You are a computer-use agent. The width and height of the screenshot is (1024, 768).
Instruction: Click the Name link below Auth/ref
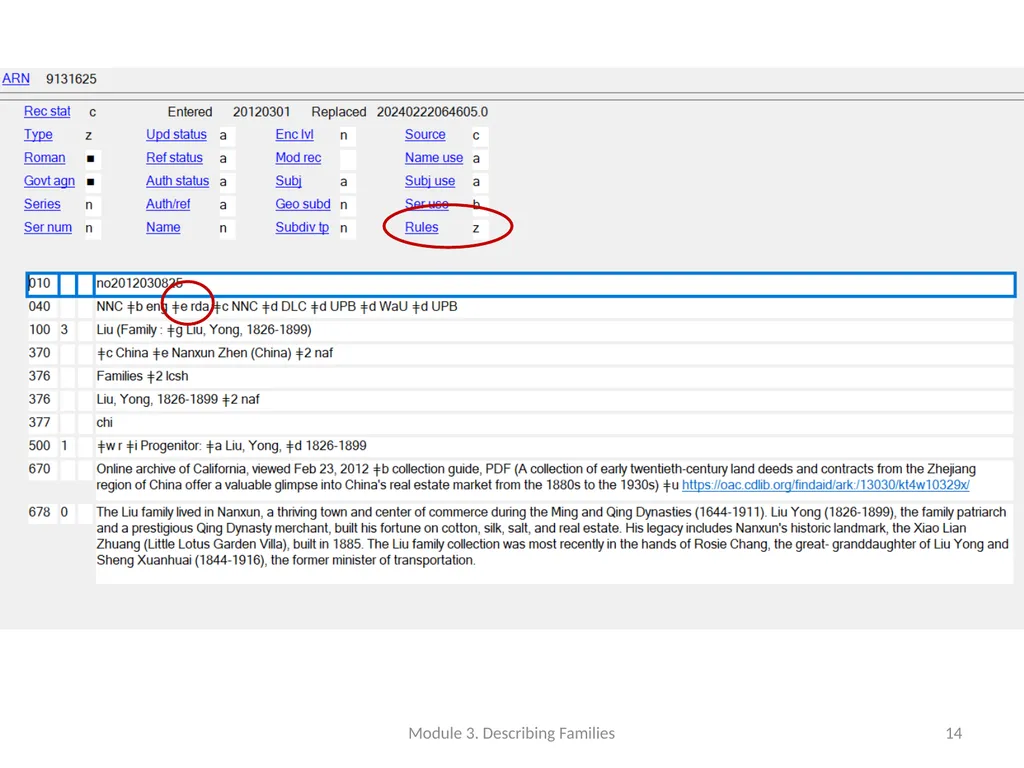tap(163, 227)
